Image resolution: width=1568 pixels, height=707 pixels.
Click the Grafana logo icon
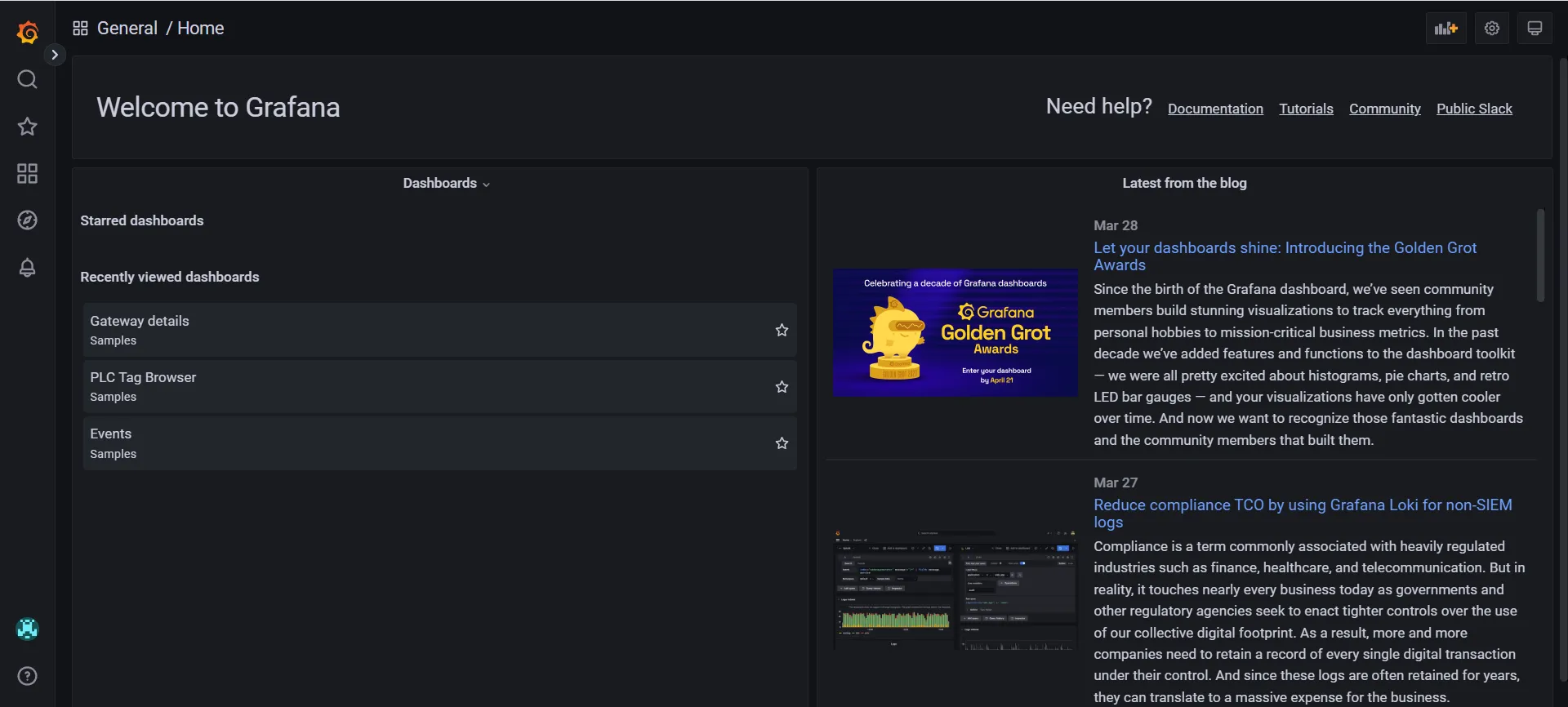click(28, 32)
